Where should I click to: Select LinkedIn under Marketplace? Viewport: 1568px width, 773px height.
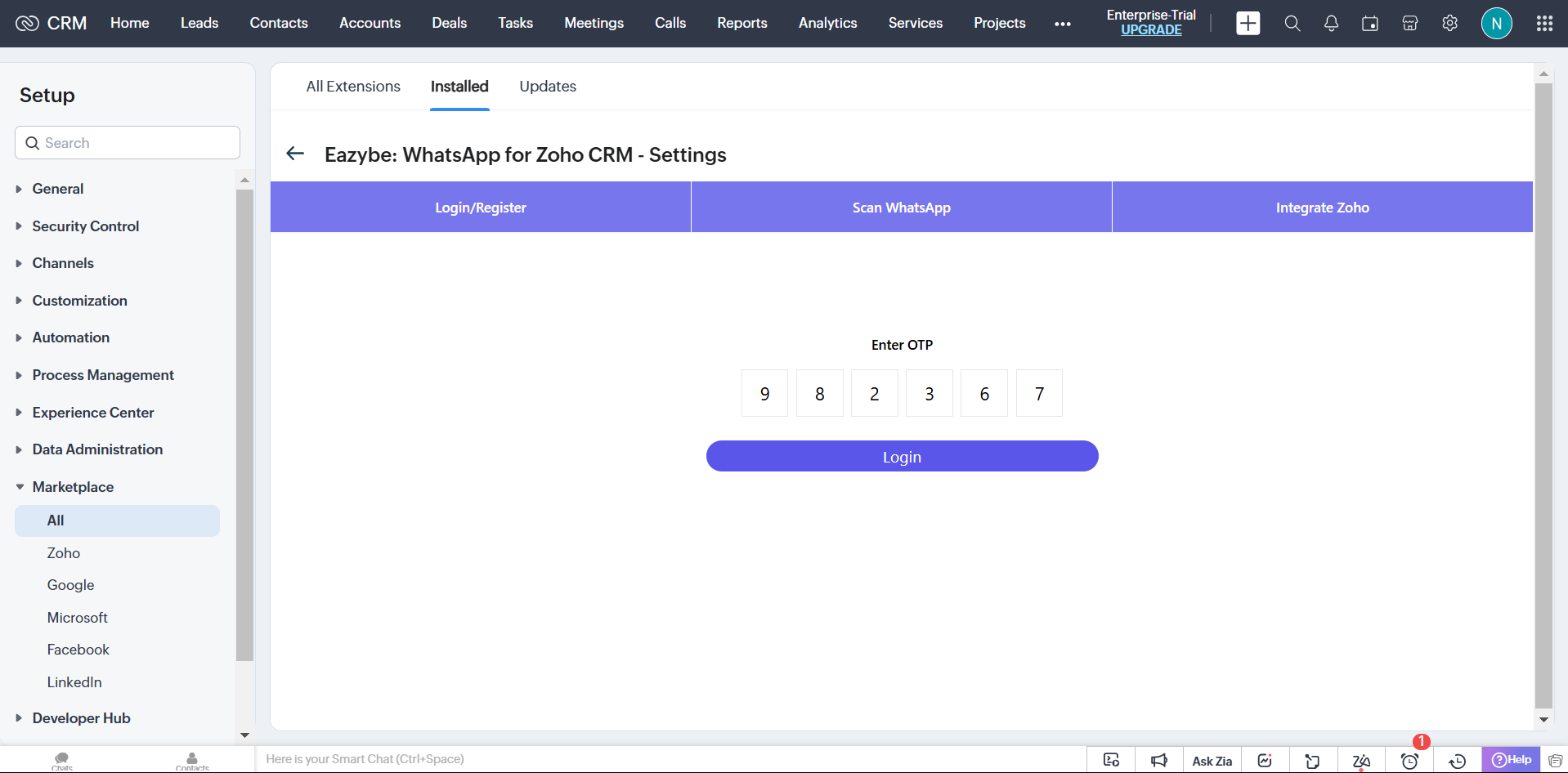(x=74, y=682)
